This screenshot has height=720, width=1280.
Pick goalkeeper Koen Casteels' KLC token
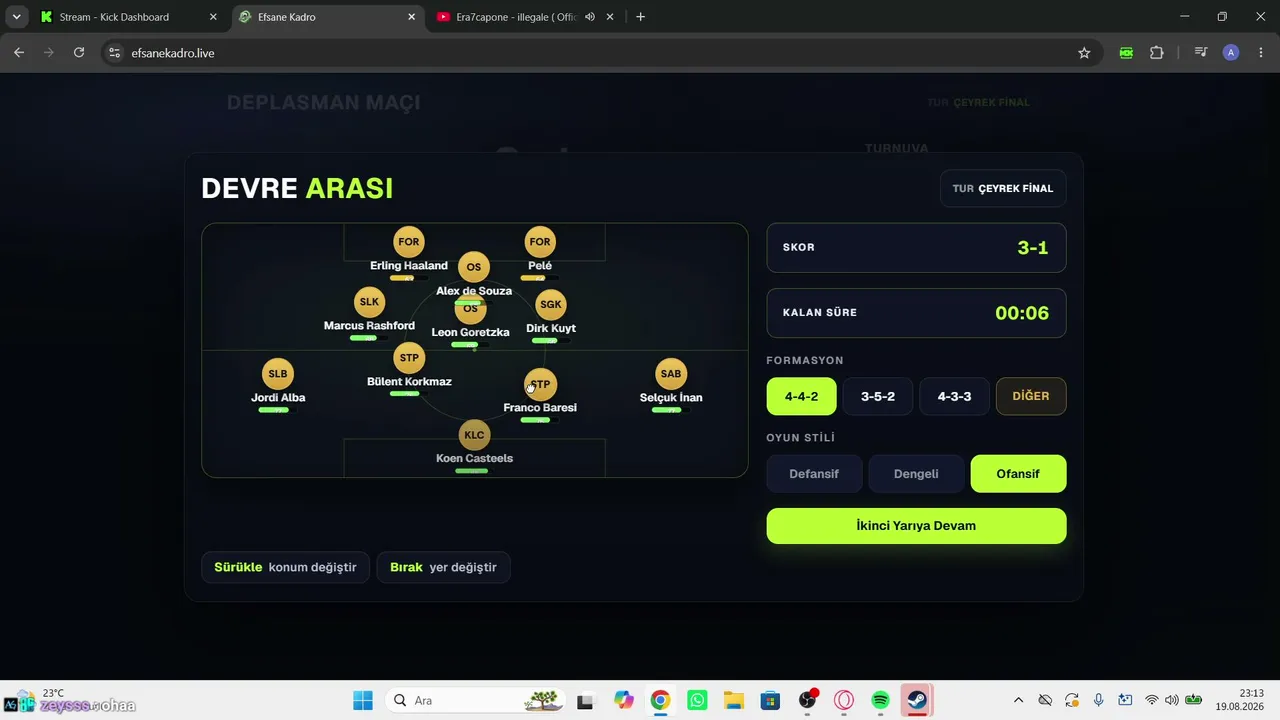(x=474, y=435)
